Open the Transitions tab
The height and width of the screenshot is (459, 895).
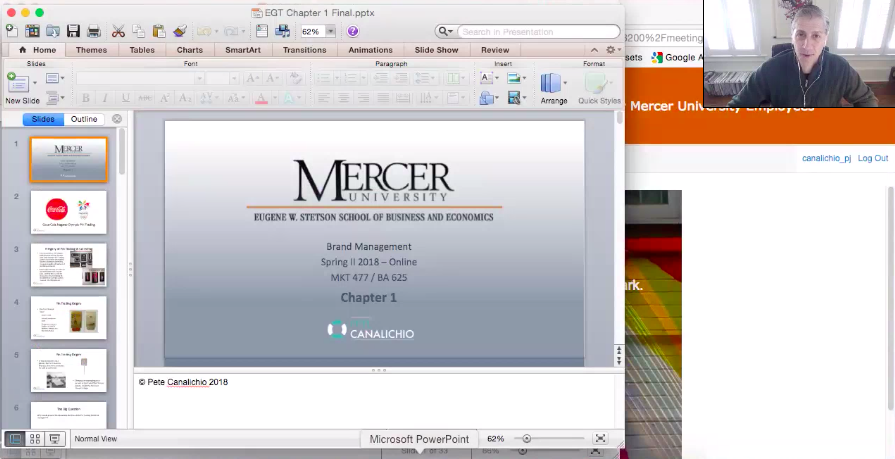pyautogui.click(x=305, y=50)
